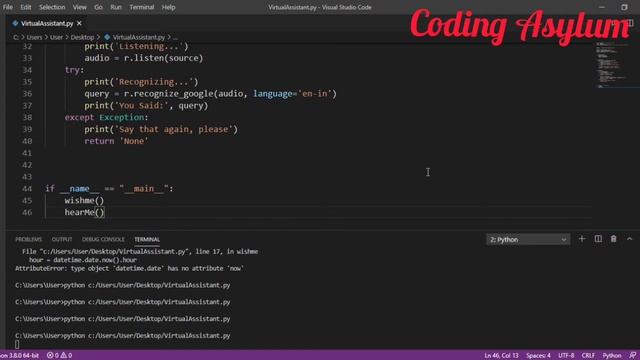Screen dimensions: 640x360
Task: Click the Python language mode indicator
Action: pos(612,356)
